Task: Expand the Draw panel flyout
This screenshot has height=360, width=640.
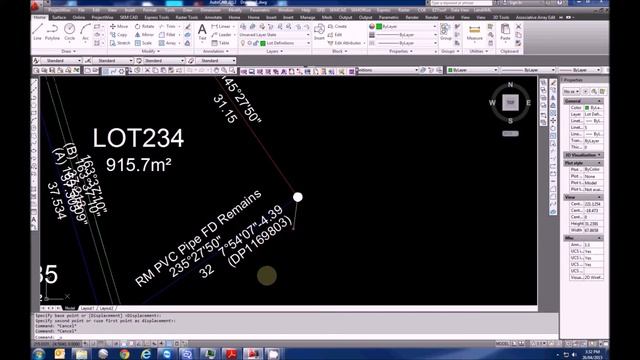Action: (x=69, y=51)
